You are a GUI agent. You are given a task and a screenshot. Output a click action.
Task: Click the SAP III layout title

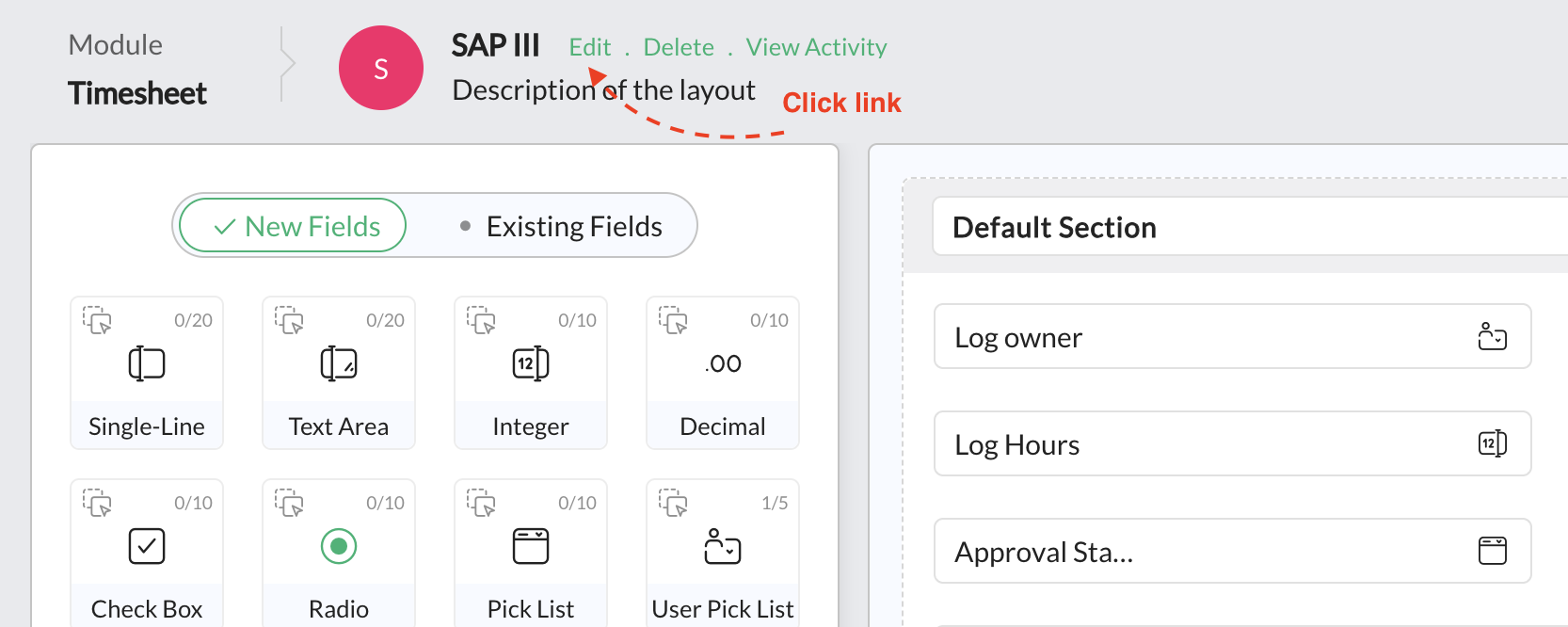click(495, 45)
